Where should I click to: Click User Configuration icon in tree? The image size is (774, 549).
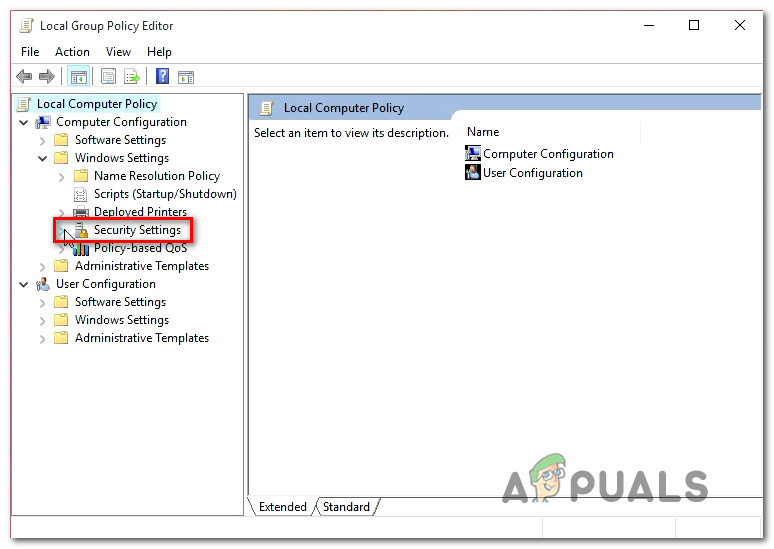coord(43,284)
